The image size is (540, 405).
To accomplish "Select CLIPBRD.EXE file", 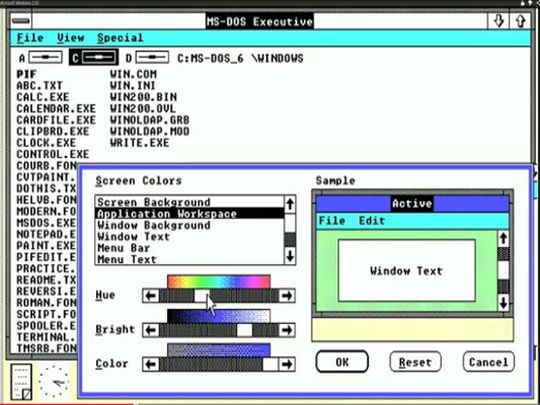I will (x=53, y=131).
